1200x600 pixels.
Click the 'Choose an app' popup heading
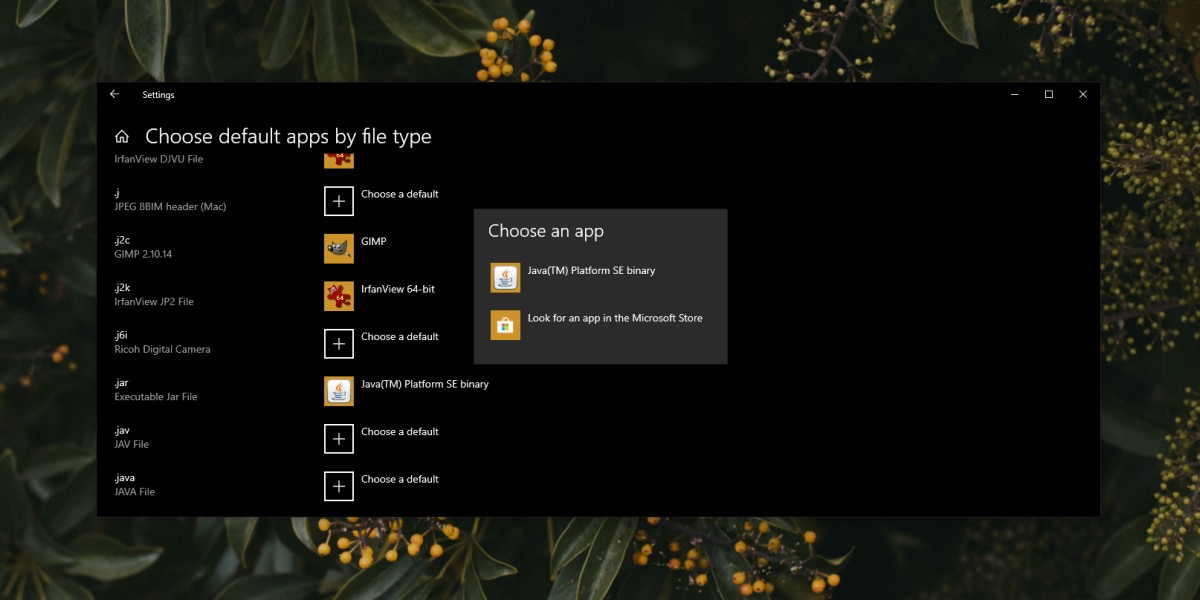546,231
